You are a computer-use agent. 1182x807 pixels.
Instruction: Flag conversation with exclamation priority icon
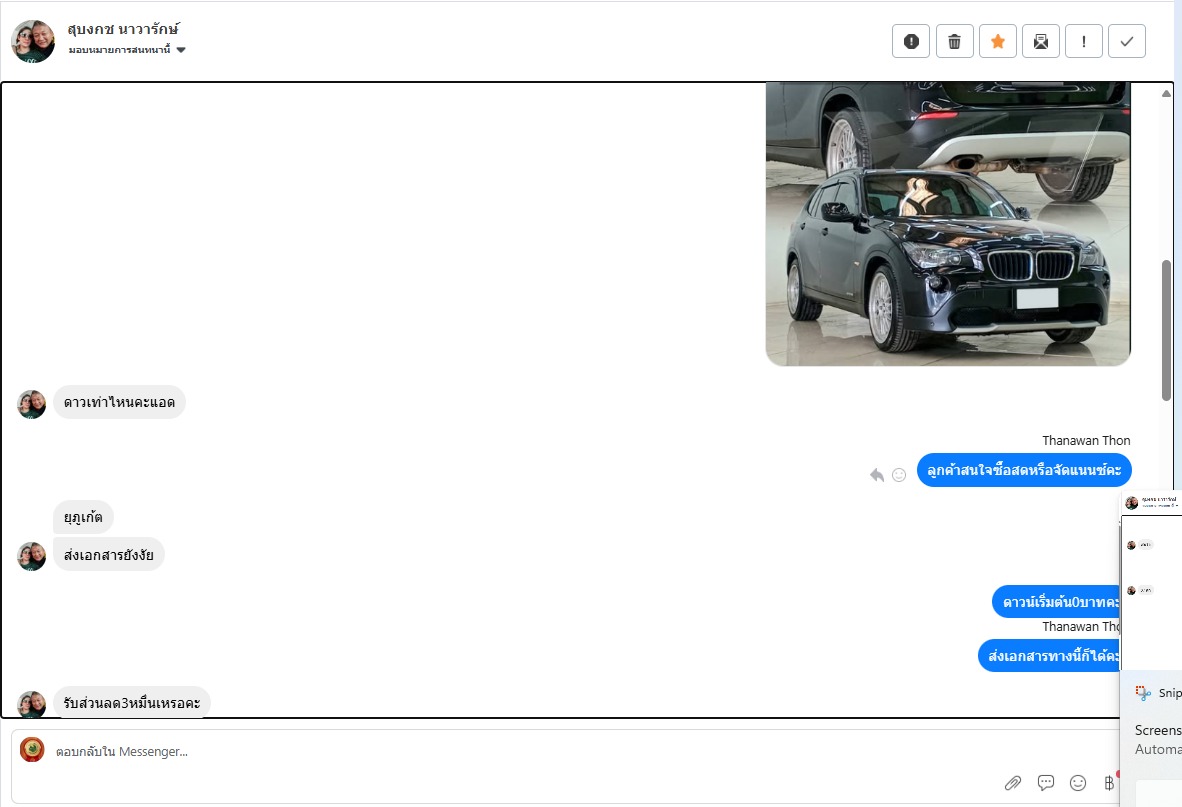[1084, 41]
